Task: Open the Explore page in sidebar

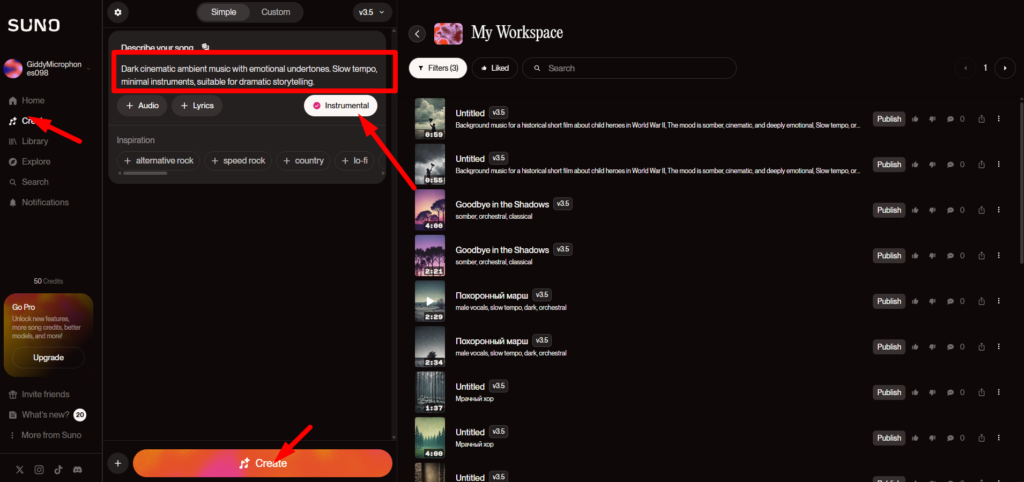Action: point(30,161)
